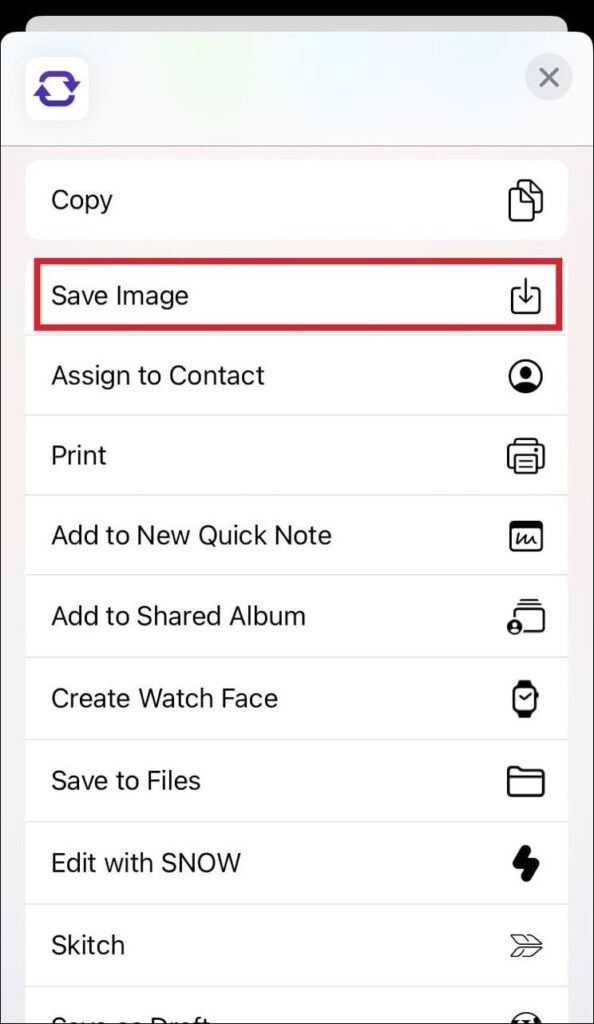
Task: Choose Copy from the share menu
Action: coord(296,200)
